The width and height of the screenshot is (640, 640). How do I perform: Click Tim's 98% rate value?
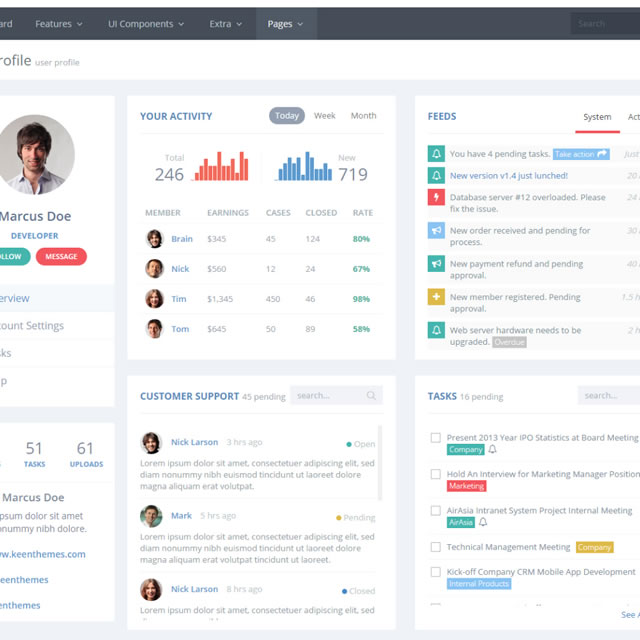click(x=361, y=299)
